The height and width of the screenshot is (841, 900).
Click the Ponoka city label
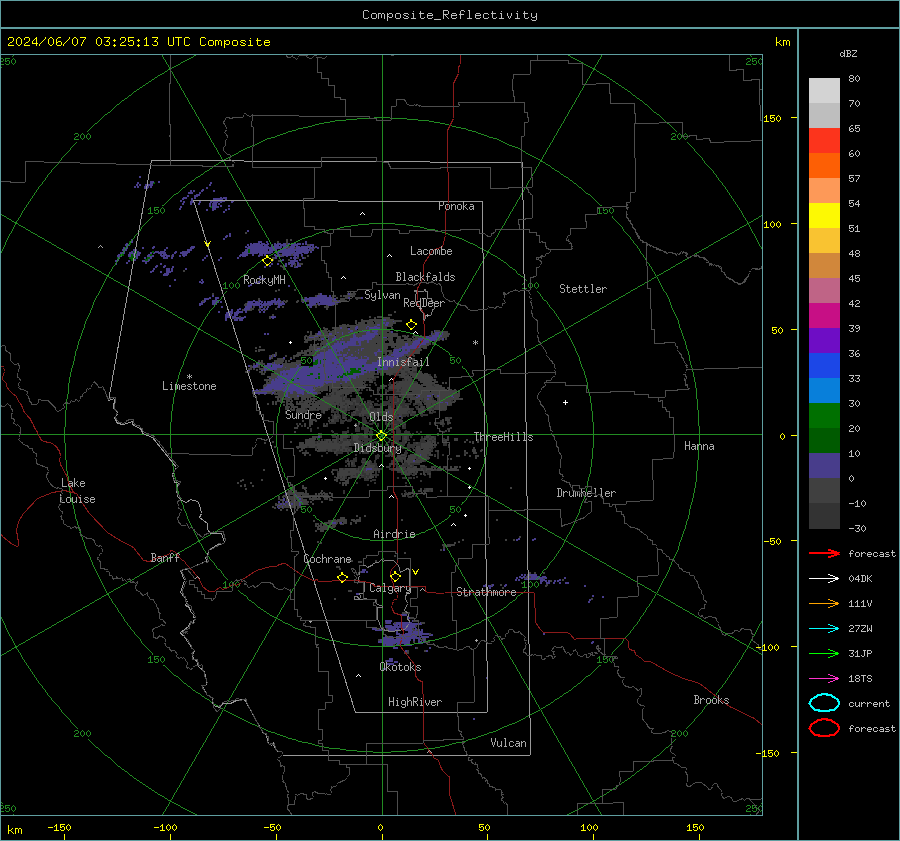456,206
